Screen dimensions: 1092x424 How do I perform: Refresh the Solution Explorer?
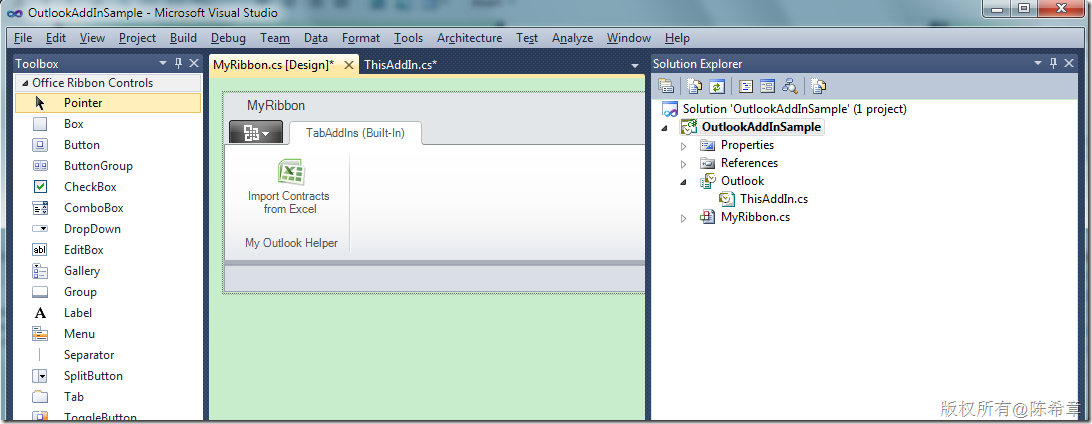tap(717, 86)
